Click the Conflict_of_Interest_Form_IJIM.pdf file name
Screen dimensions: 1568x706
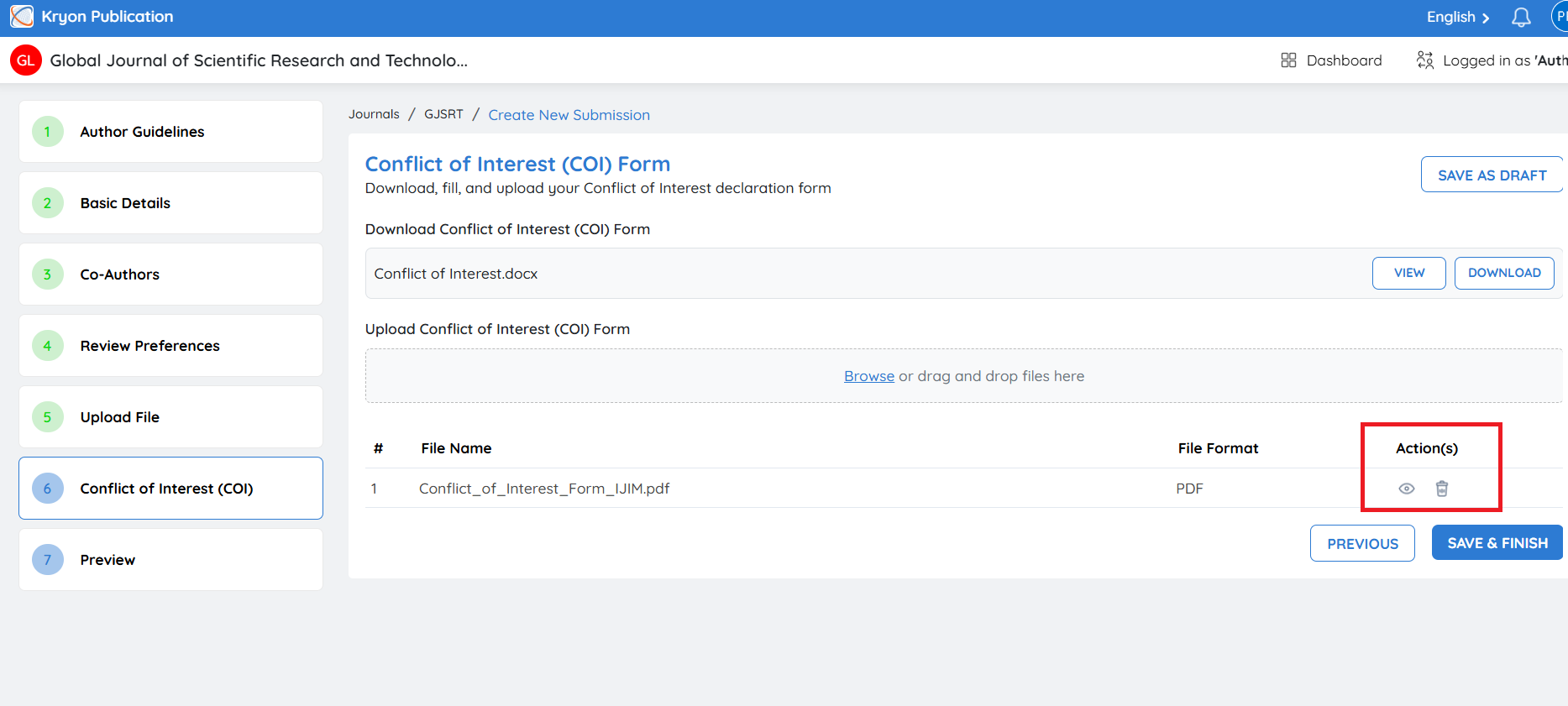544,489
